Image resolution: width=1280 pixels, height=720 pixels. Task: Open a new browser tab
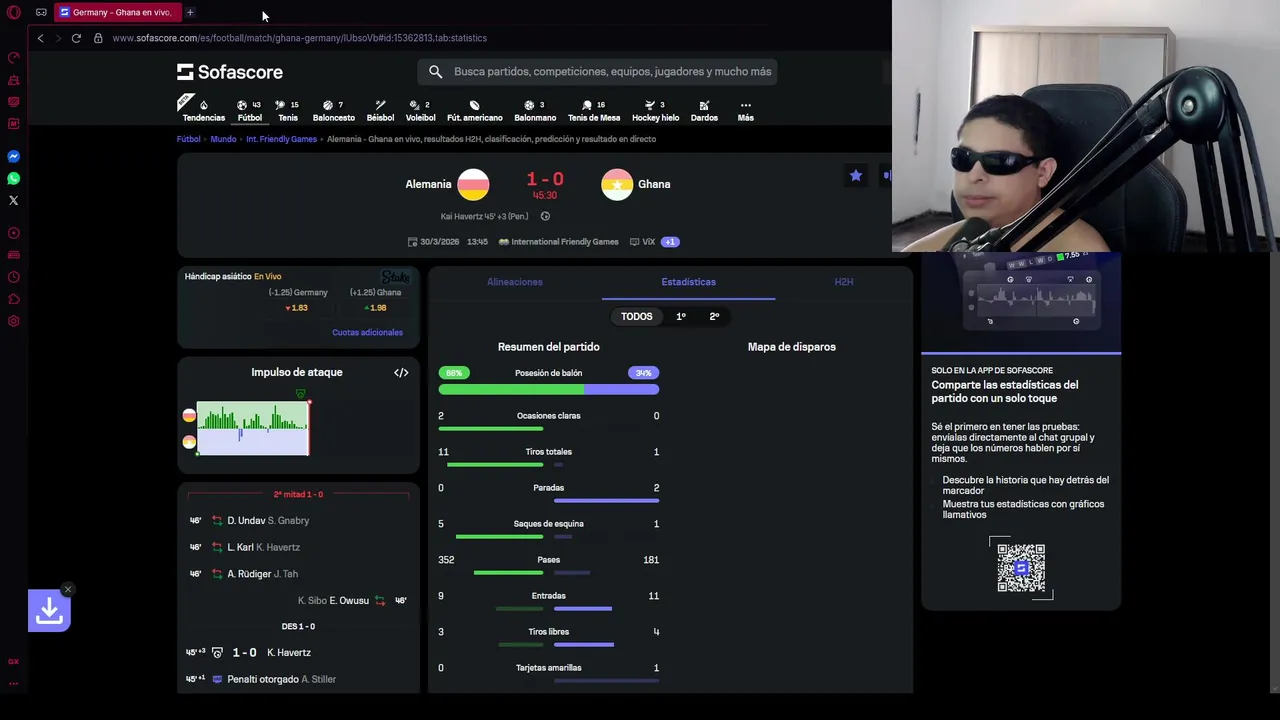(x=190, y=12)
